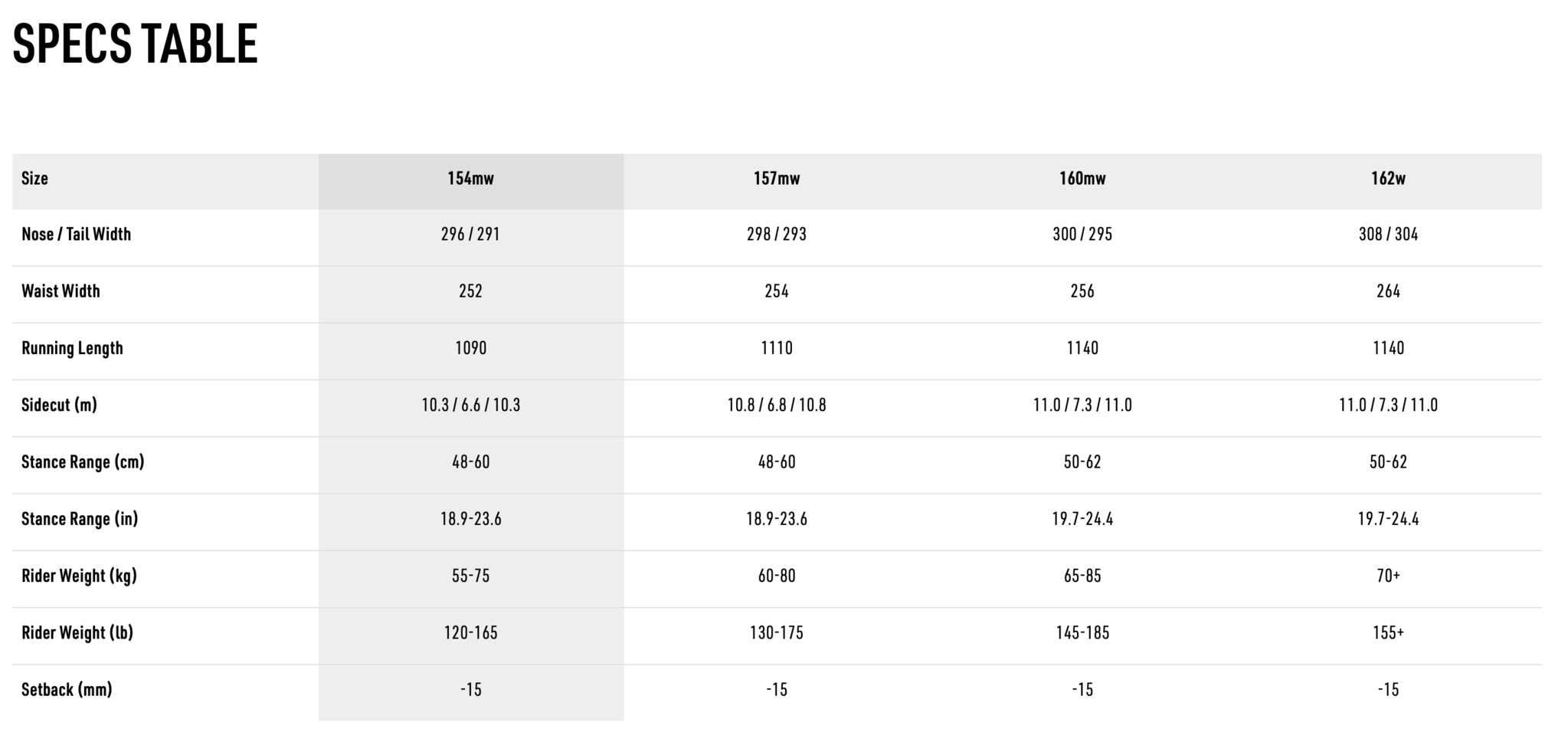Click the Rider Weight (kg) label
Screen dimensions: 1568x755
pos(79,576)
